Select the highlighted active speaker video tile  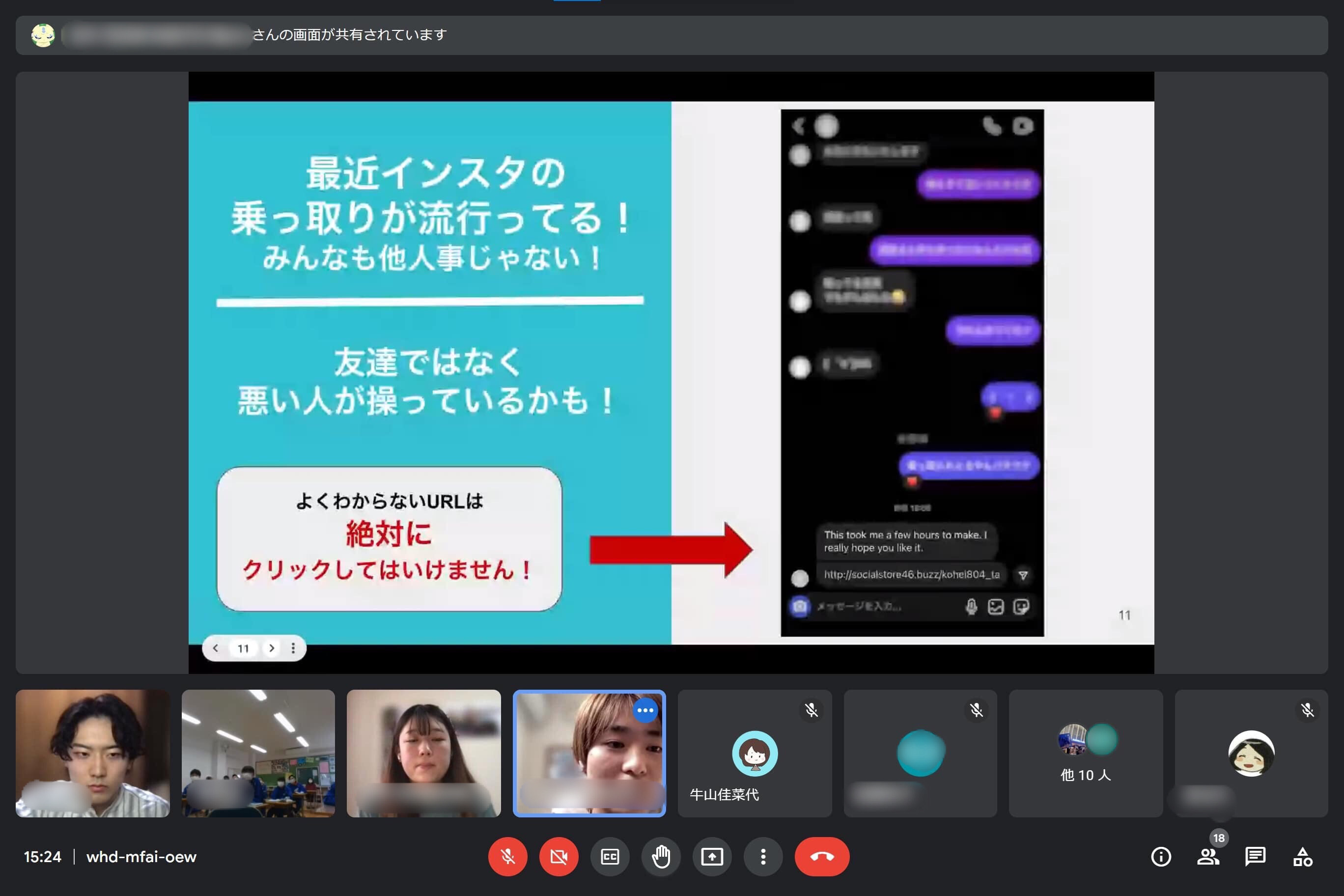pos(589,753)
